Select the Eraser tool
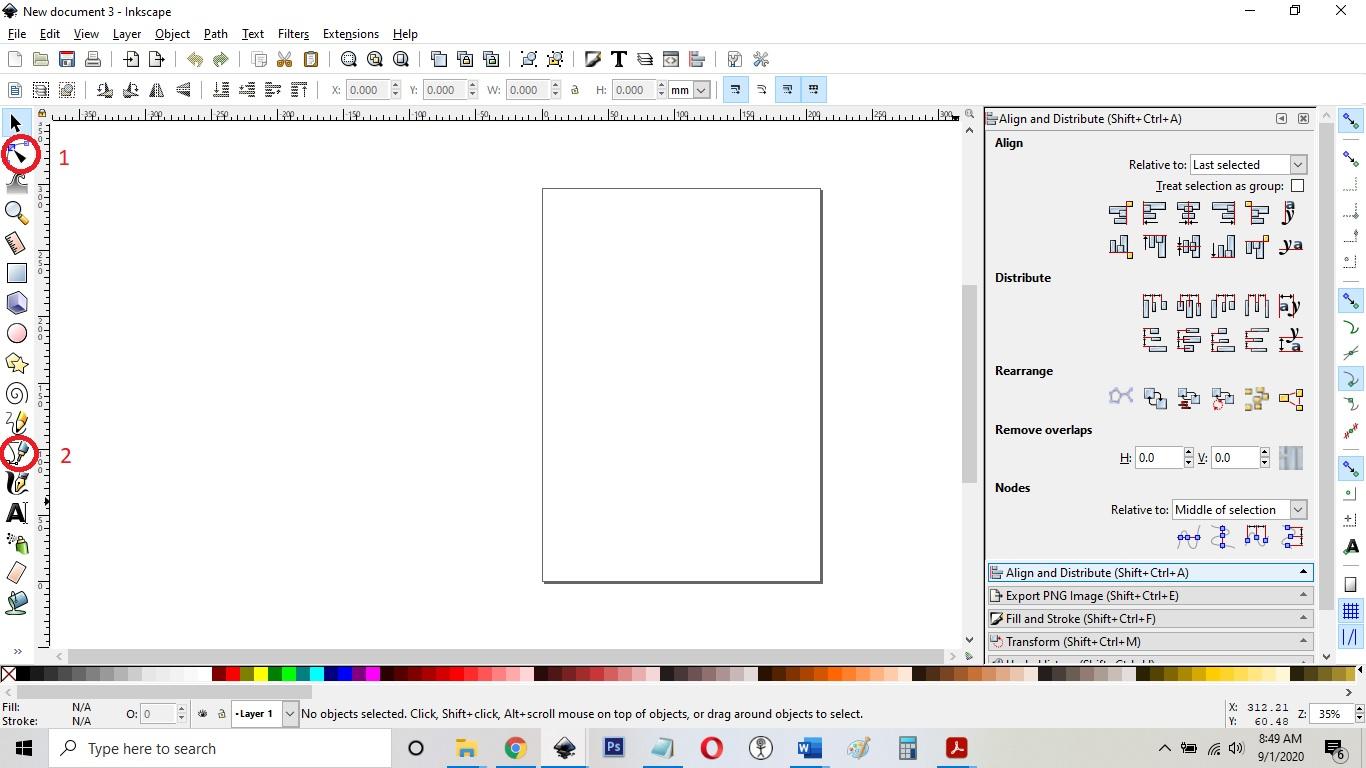Image resolution: width=1366 pixels, height=768 pixels. (x=16, y=573)
